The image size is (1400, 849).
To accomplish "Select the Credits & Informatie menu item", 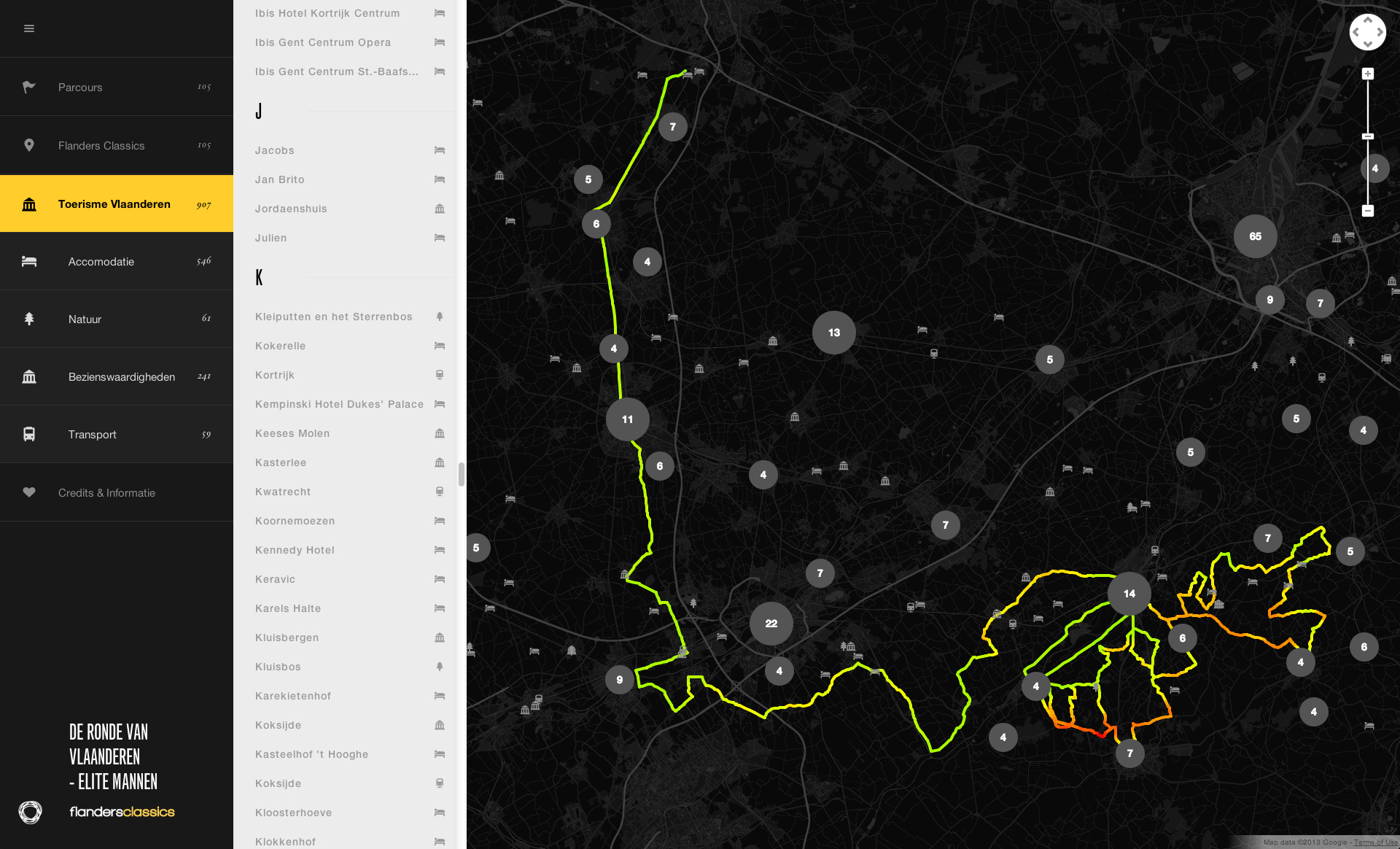I will click(x=106, y=492).
